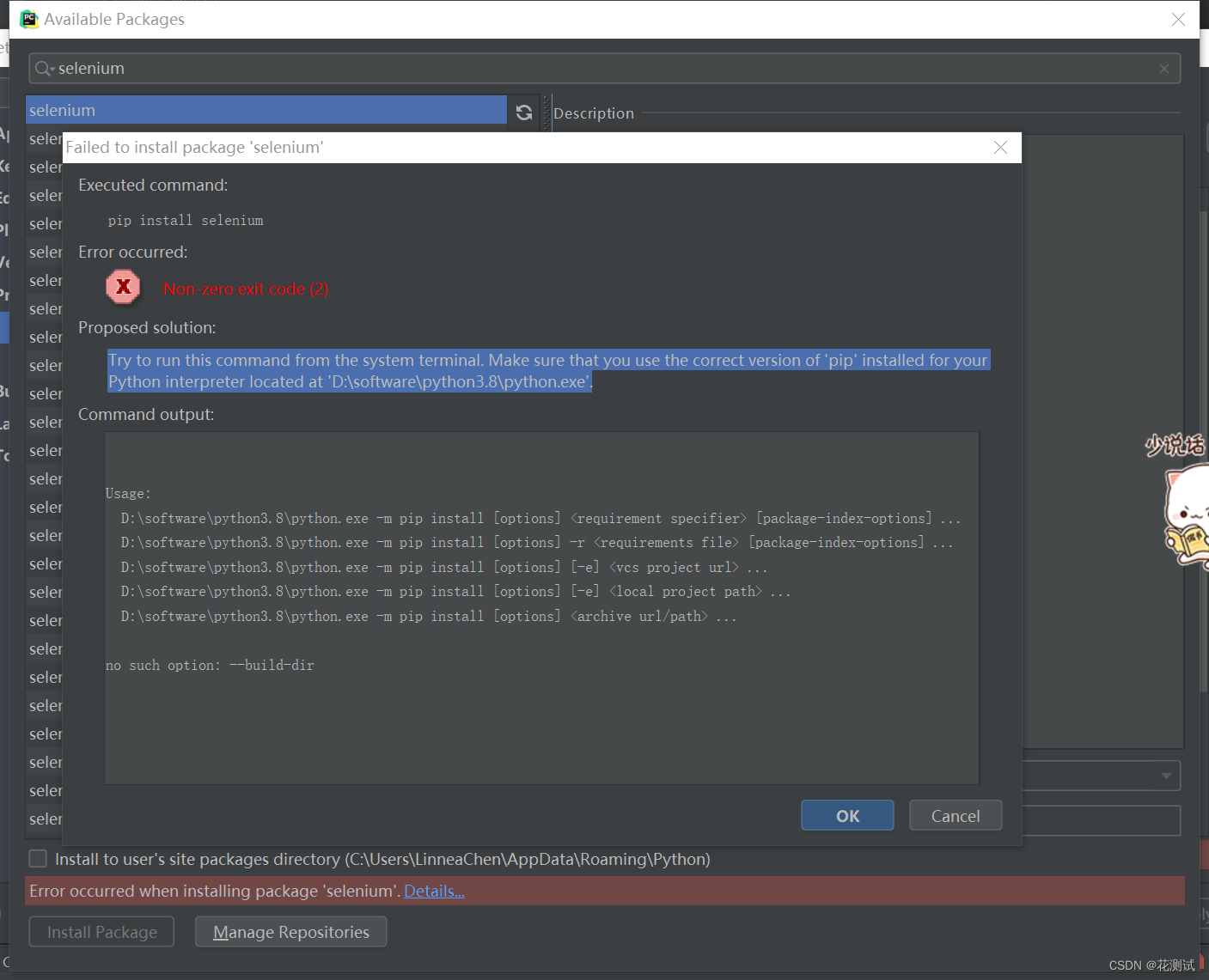Click the Description panel label
Image resolution: width=1209 pixels, height=980 pixels.
tap(594, 113)
